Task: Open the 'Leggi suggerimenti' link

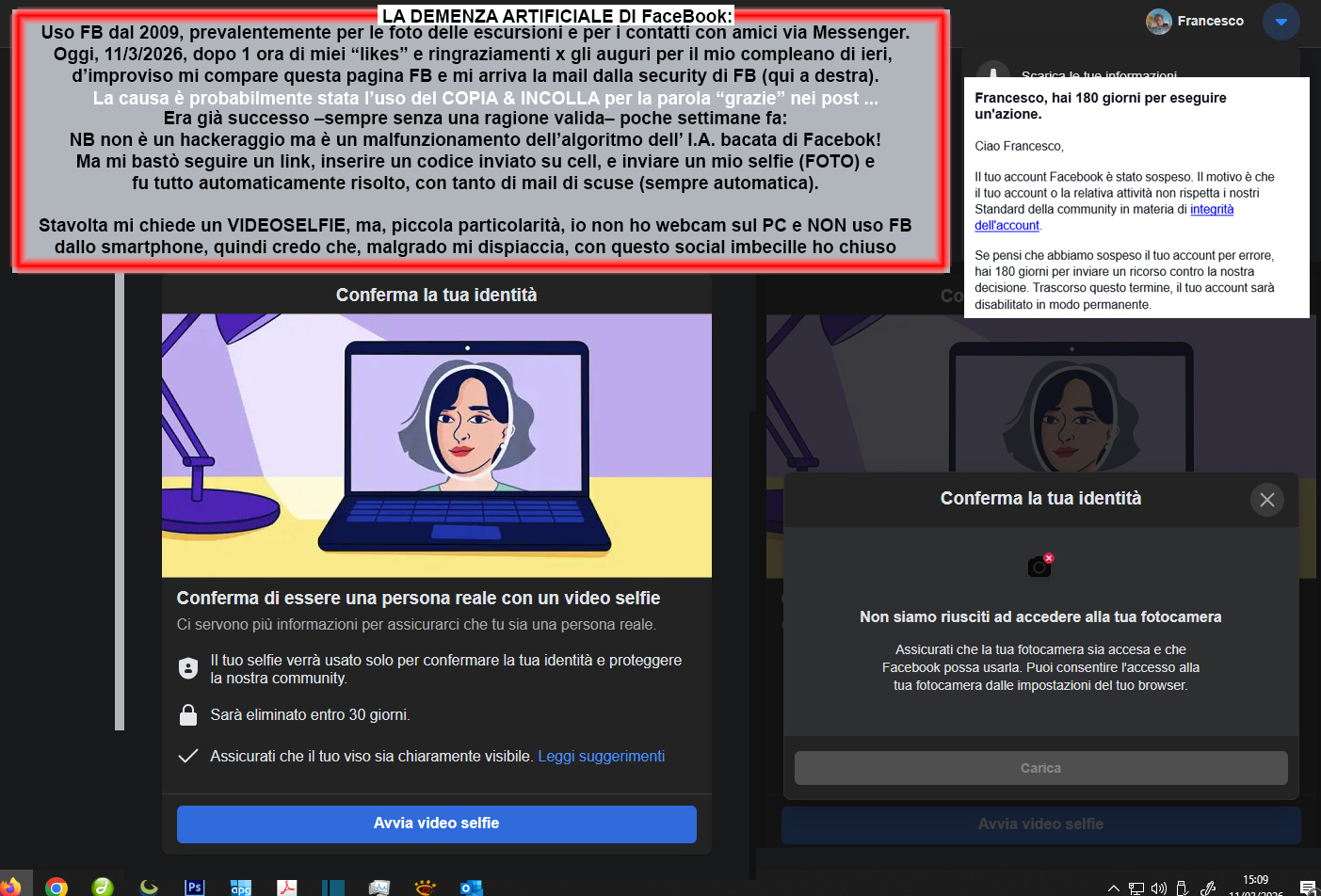Action: [x=601, y=756]
